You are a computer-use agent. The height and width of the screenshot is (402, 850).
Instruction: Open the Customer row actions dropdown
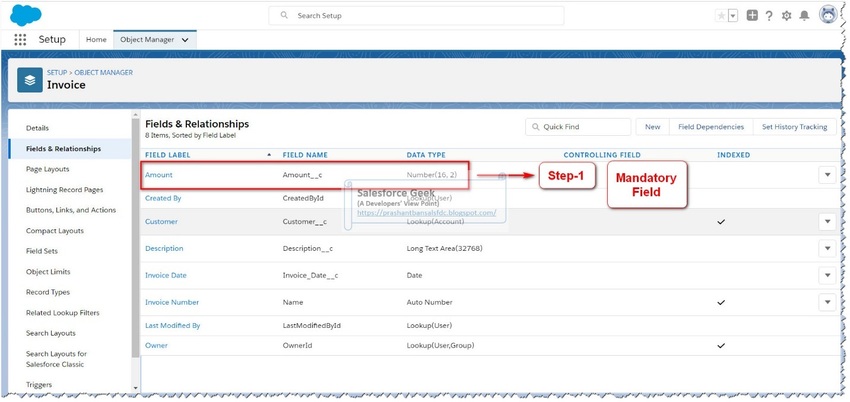(827, 222)
